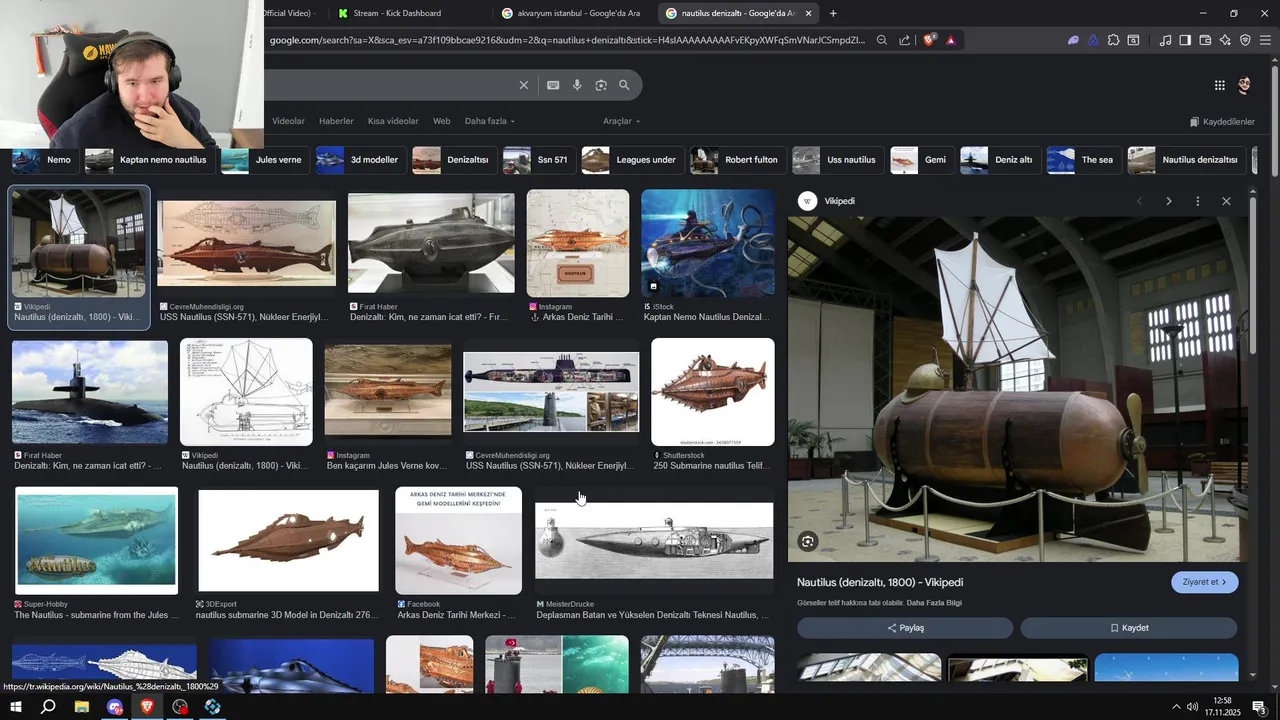The height and width of the screenshot is (720, 1280).
Task: Select the Deniz altı filter chip
Action: pyautogui.click(x=999, y=160)
